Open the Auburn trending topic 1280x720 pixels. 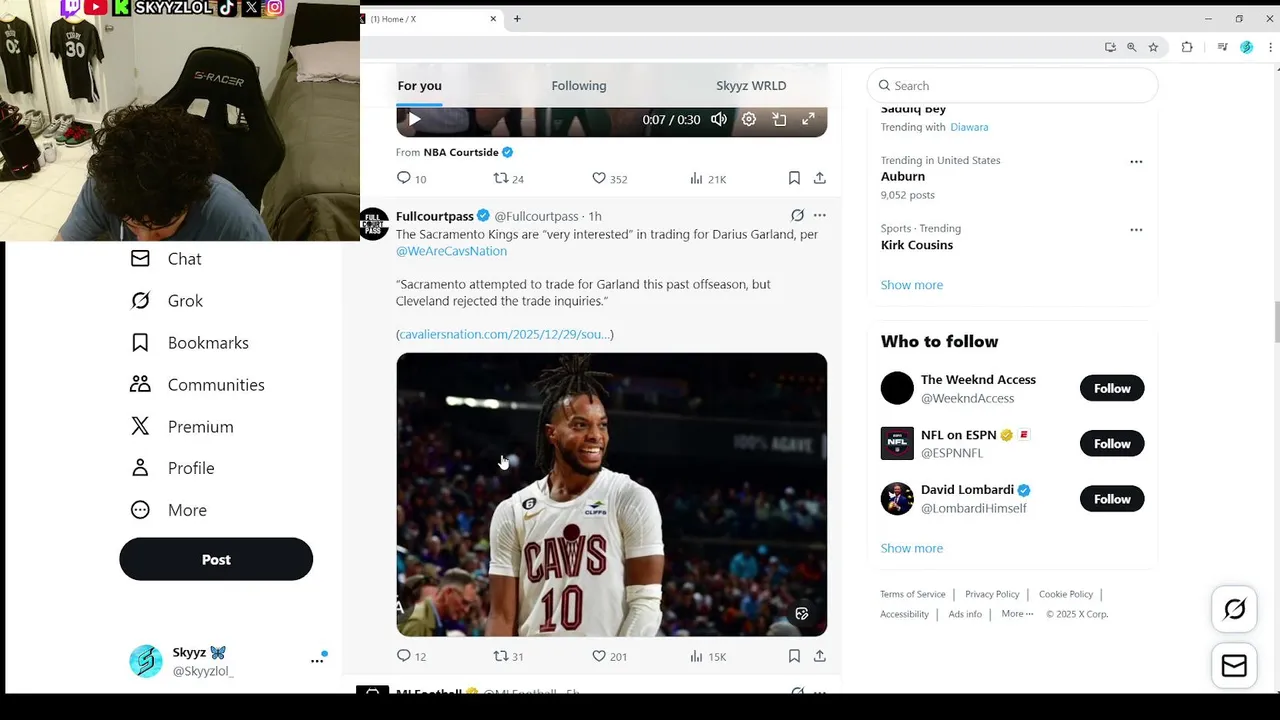coord(903,177)
